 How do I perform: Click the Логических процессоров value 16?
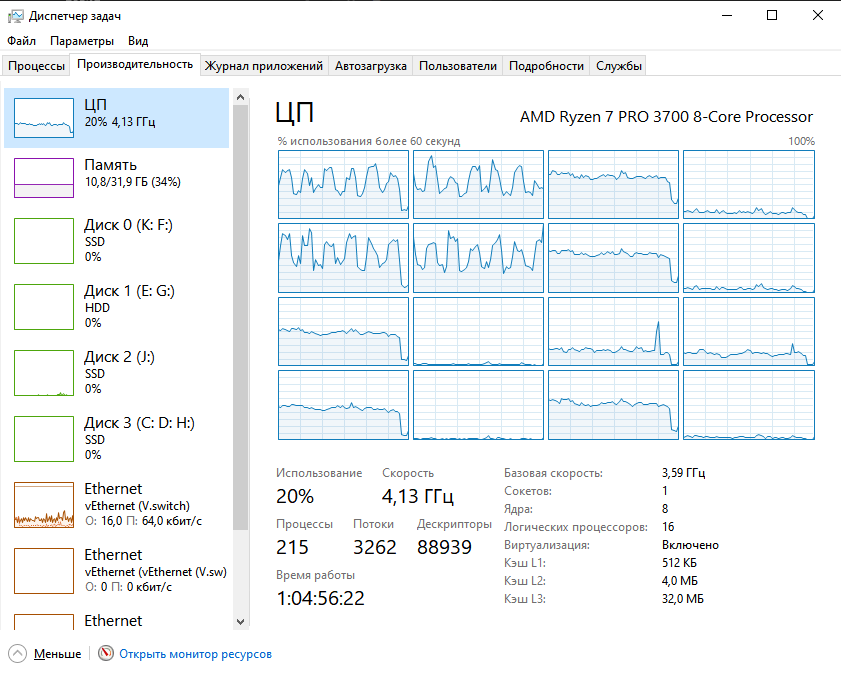coord(668,527)
